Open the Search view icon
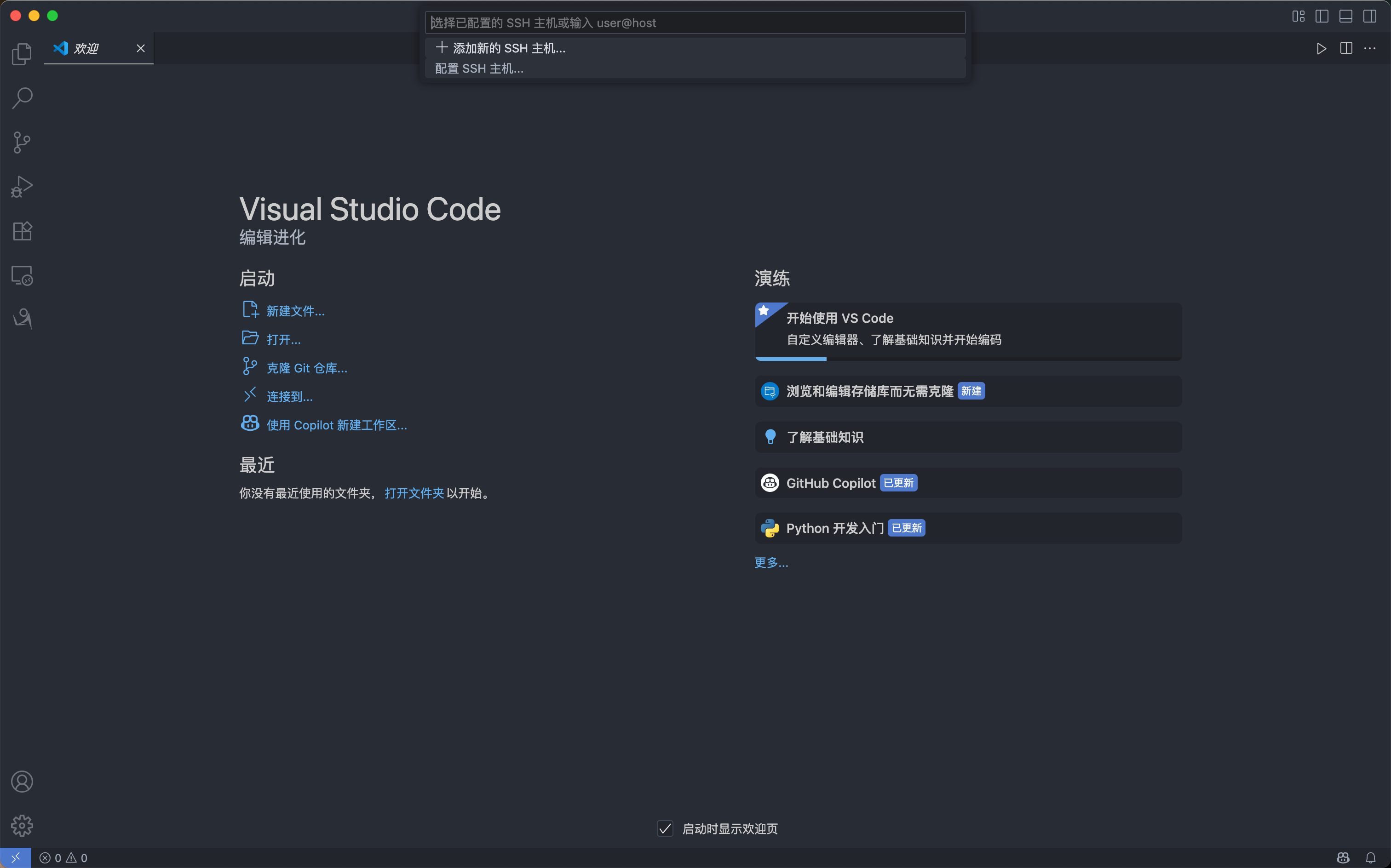Image resolution: width=1391 pixels, height=868 pixels. coord(22,98)
